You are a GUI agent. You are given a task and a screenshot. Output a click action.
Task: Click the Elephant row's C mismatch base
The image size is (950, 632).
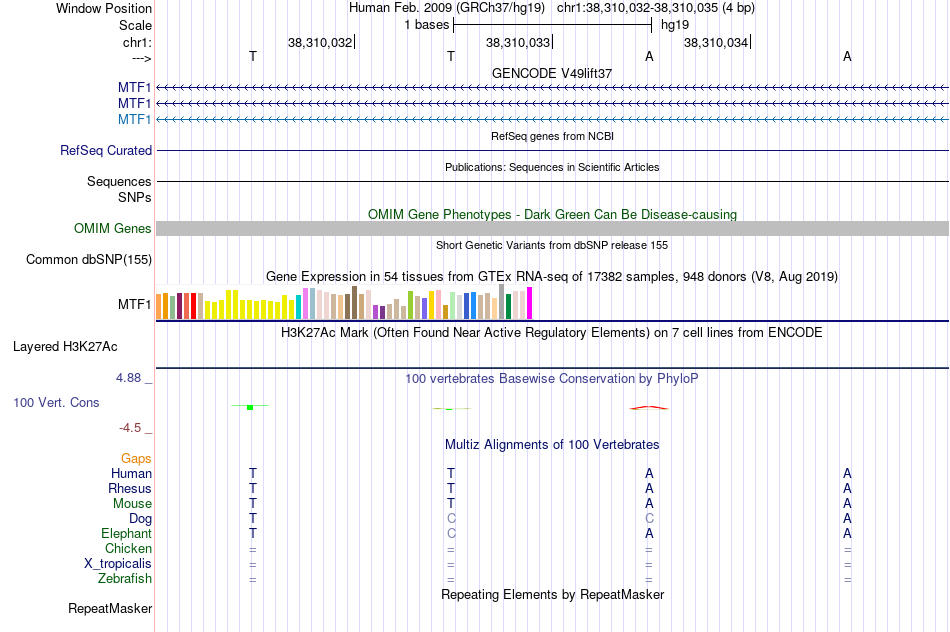[451, 533]
